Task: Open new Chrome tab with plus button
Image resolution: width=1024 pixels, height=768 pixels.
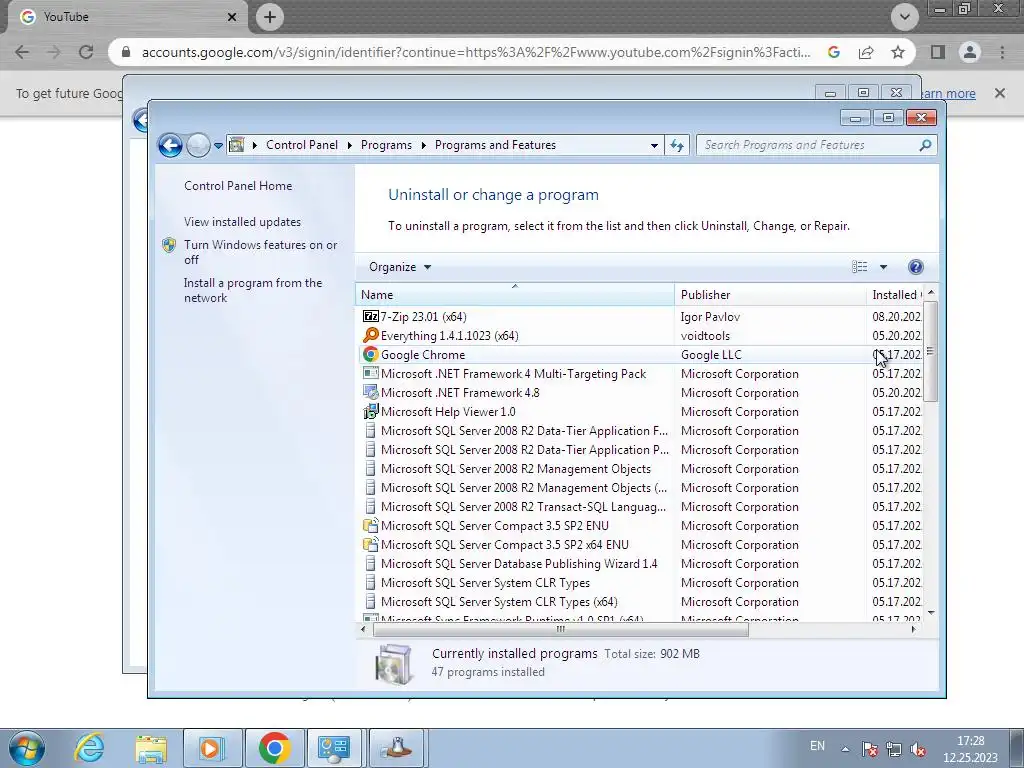Action: coord(270,17)
